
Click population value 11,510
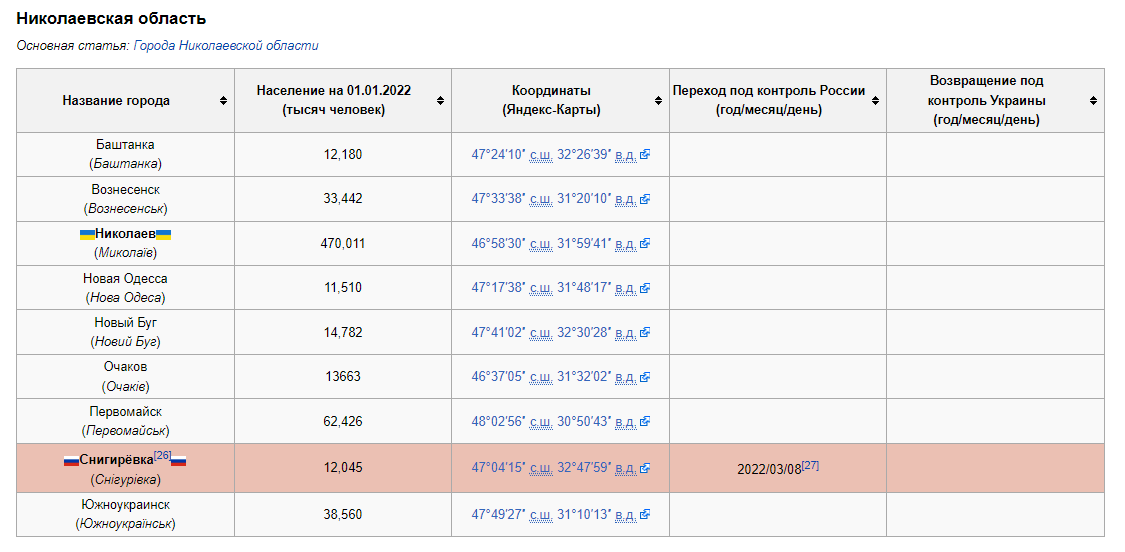pos(343,288)
